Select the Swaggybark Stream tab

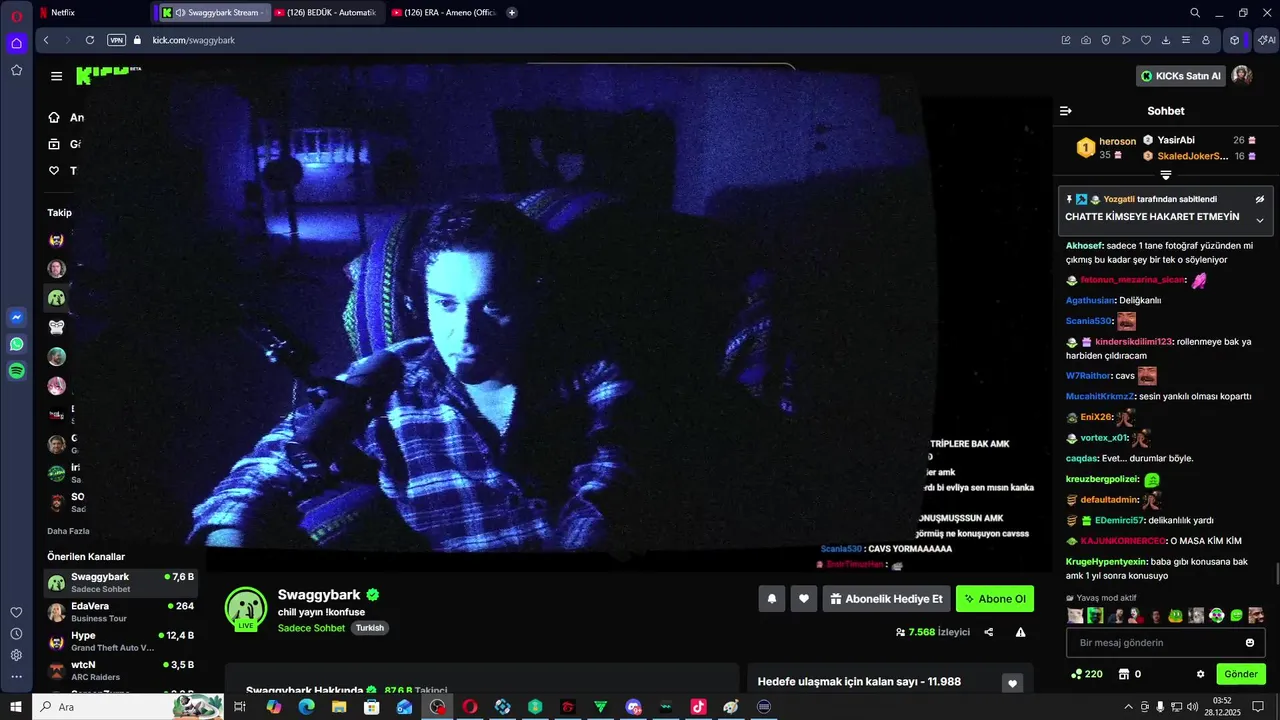coord(213,13)
